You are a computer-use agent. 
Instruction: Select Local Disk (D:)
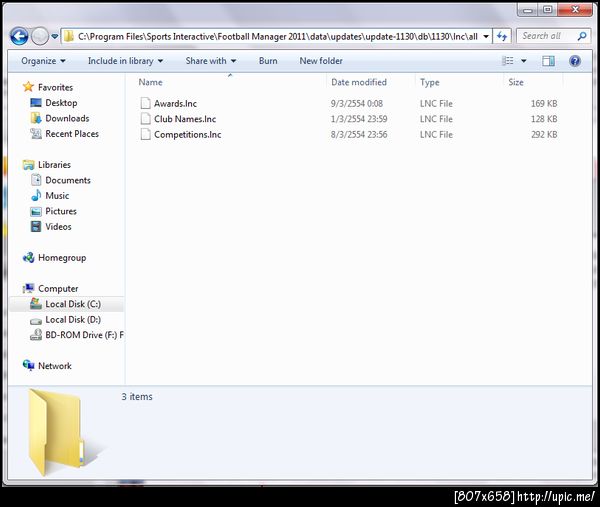click(x=73, y=320)
